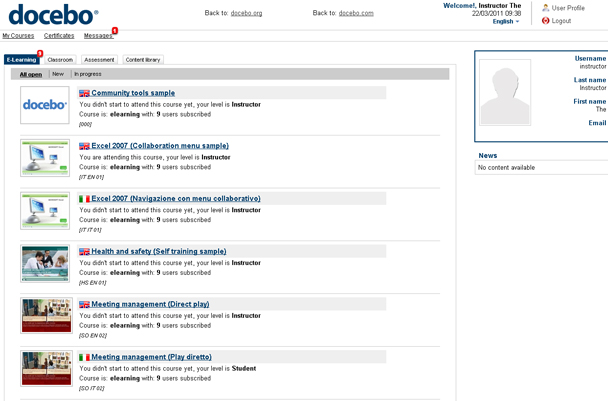Switch to the Content library tab
The height and width of the screenshot is (401, 608).
[143, 60]
